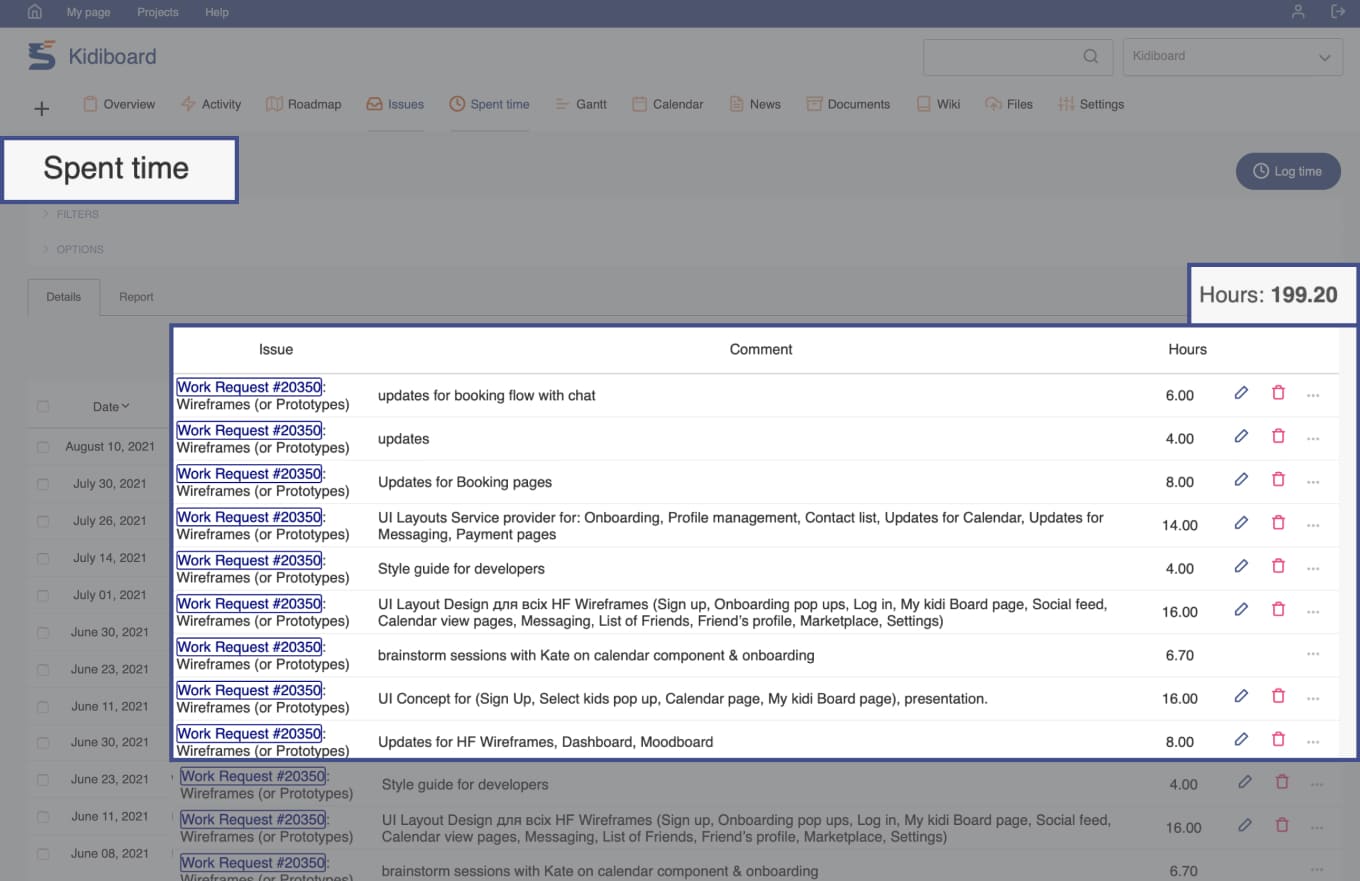1360x881 pixels.
Task: Open Work Request #20350 link in first row
Action: tap(249, 387)
